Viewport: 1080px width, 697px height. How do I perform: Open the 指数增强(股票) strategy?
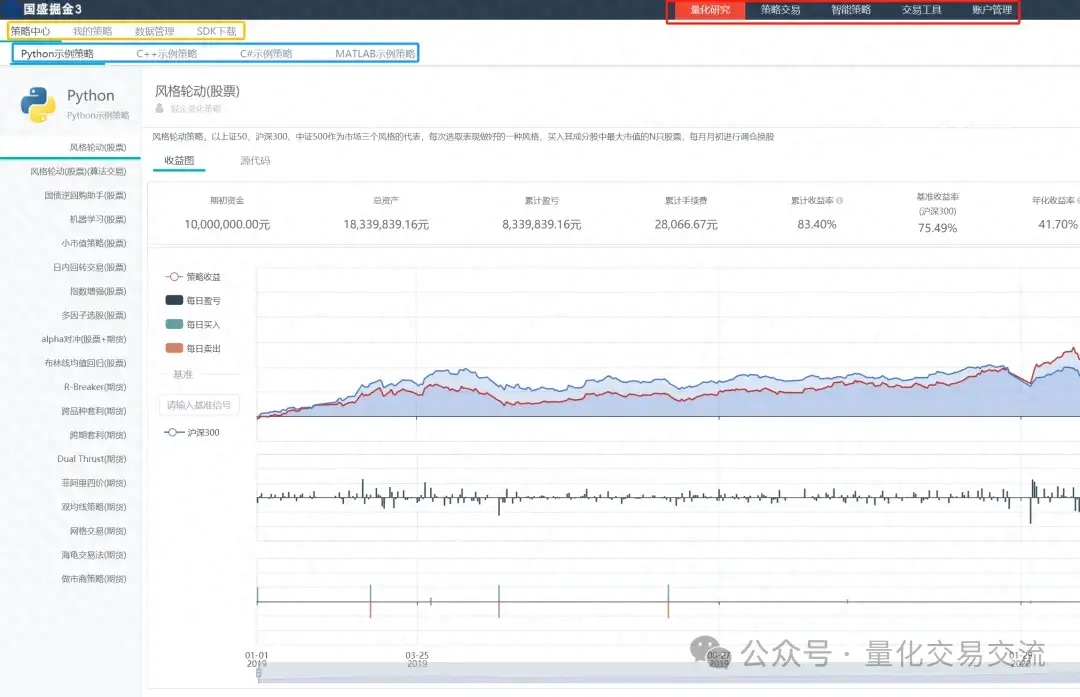pyautogui.click(x=98, y=291)
